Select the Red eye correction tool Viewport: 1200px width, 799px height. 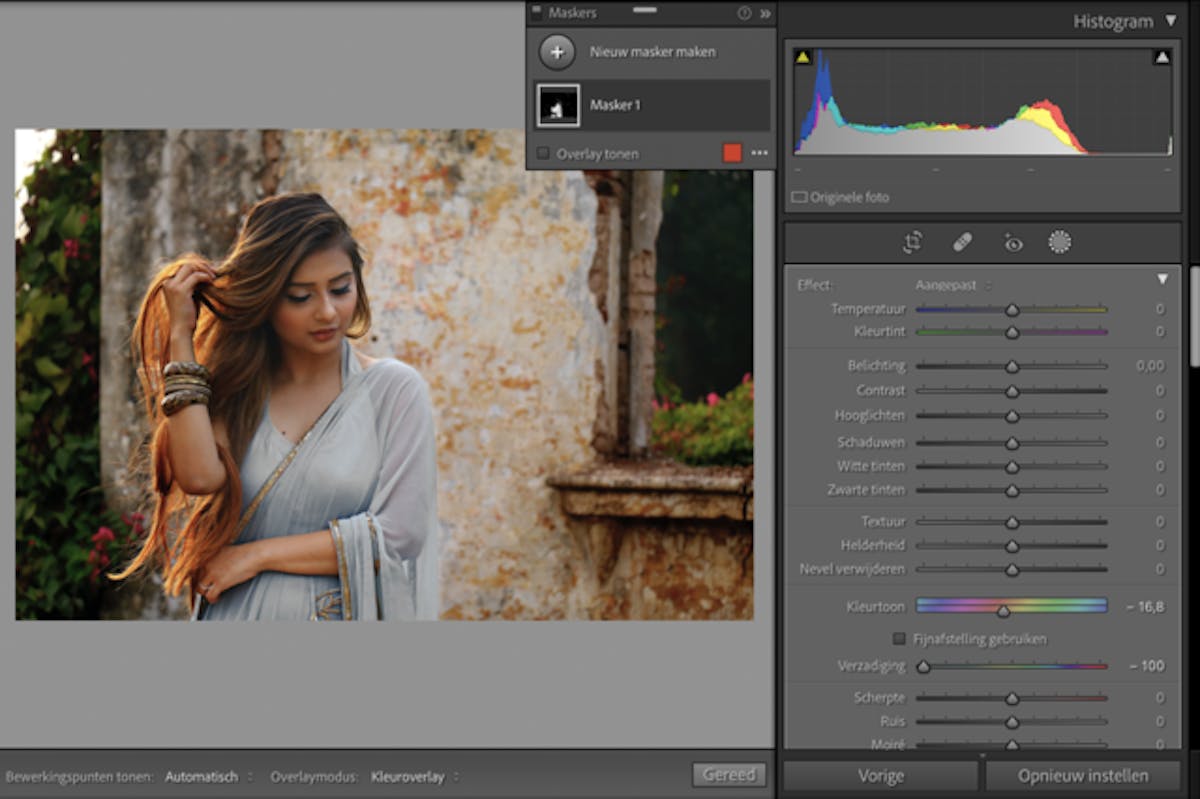point(1013,242)
